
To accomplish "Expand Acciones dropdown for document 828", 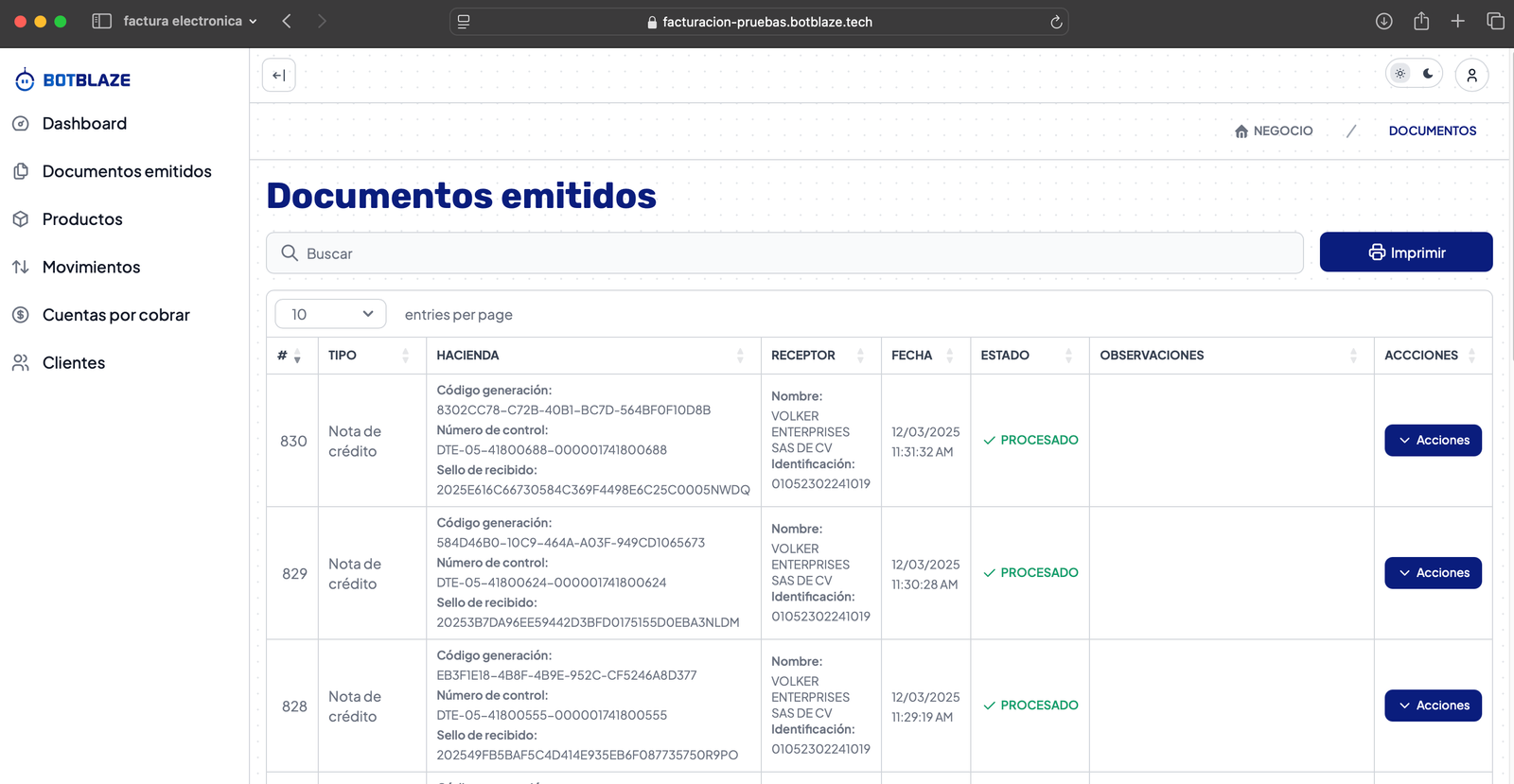I will click(x=1433, y=706).
